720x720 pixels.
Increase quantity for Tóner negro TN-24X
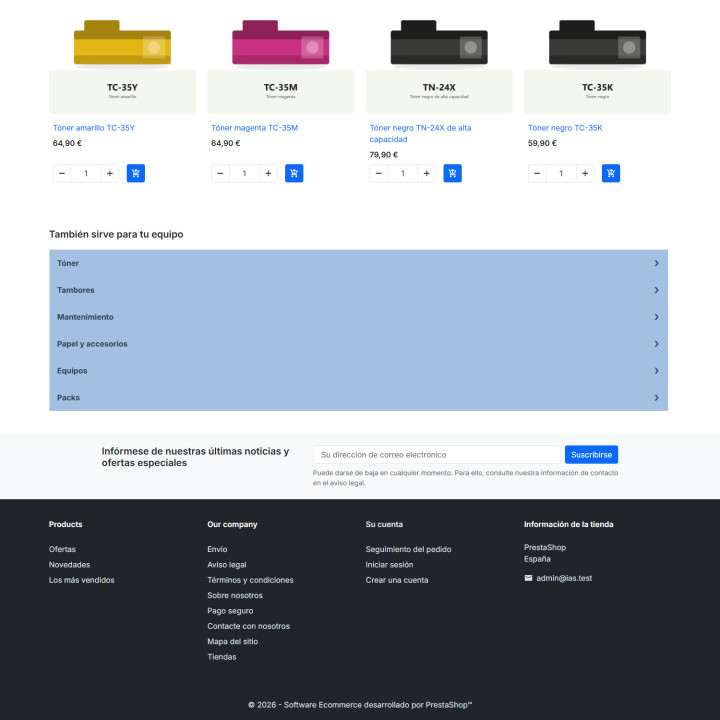click(x=427, y=173)
